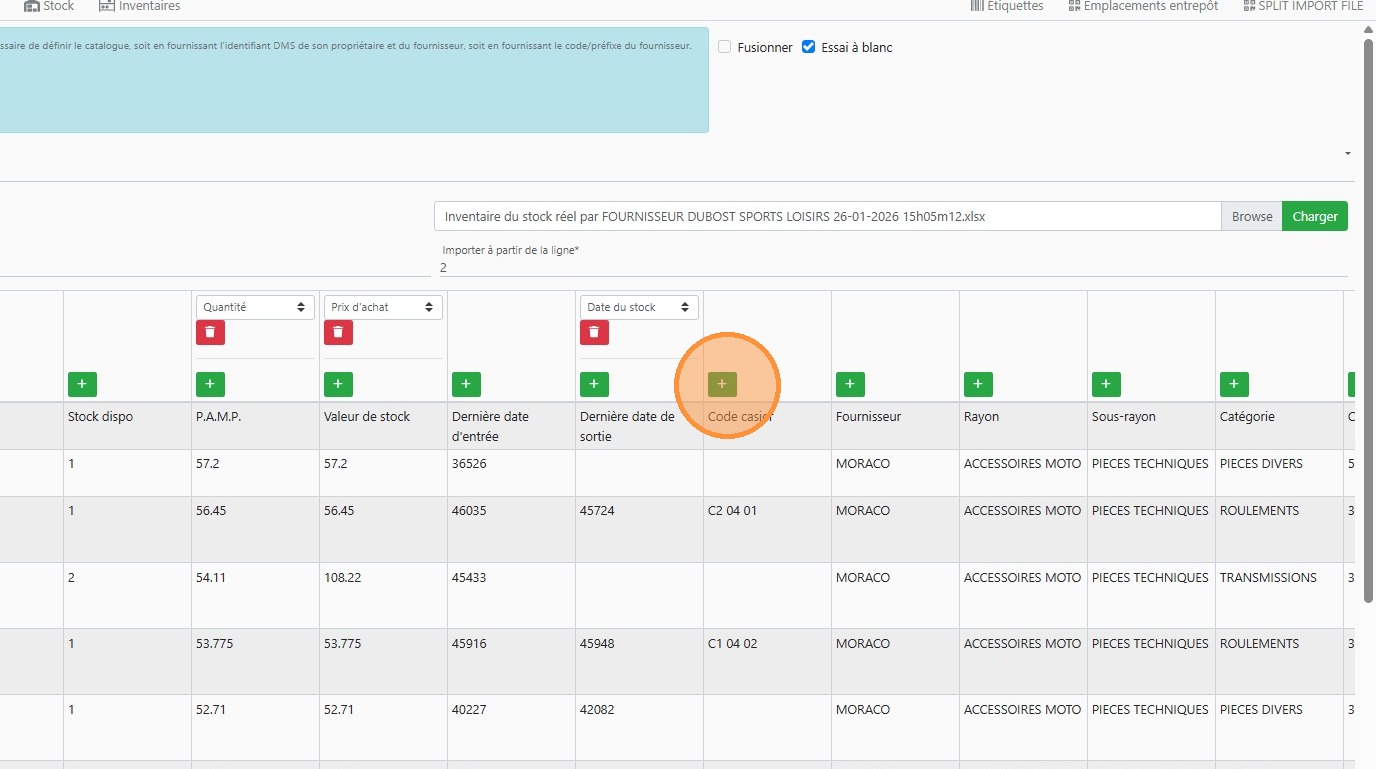Click the green Charger button
Screen dimensions: 1376x769
tap(1314, 216)
